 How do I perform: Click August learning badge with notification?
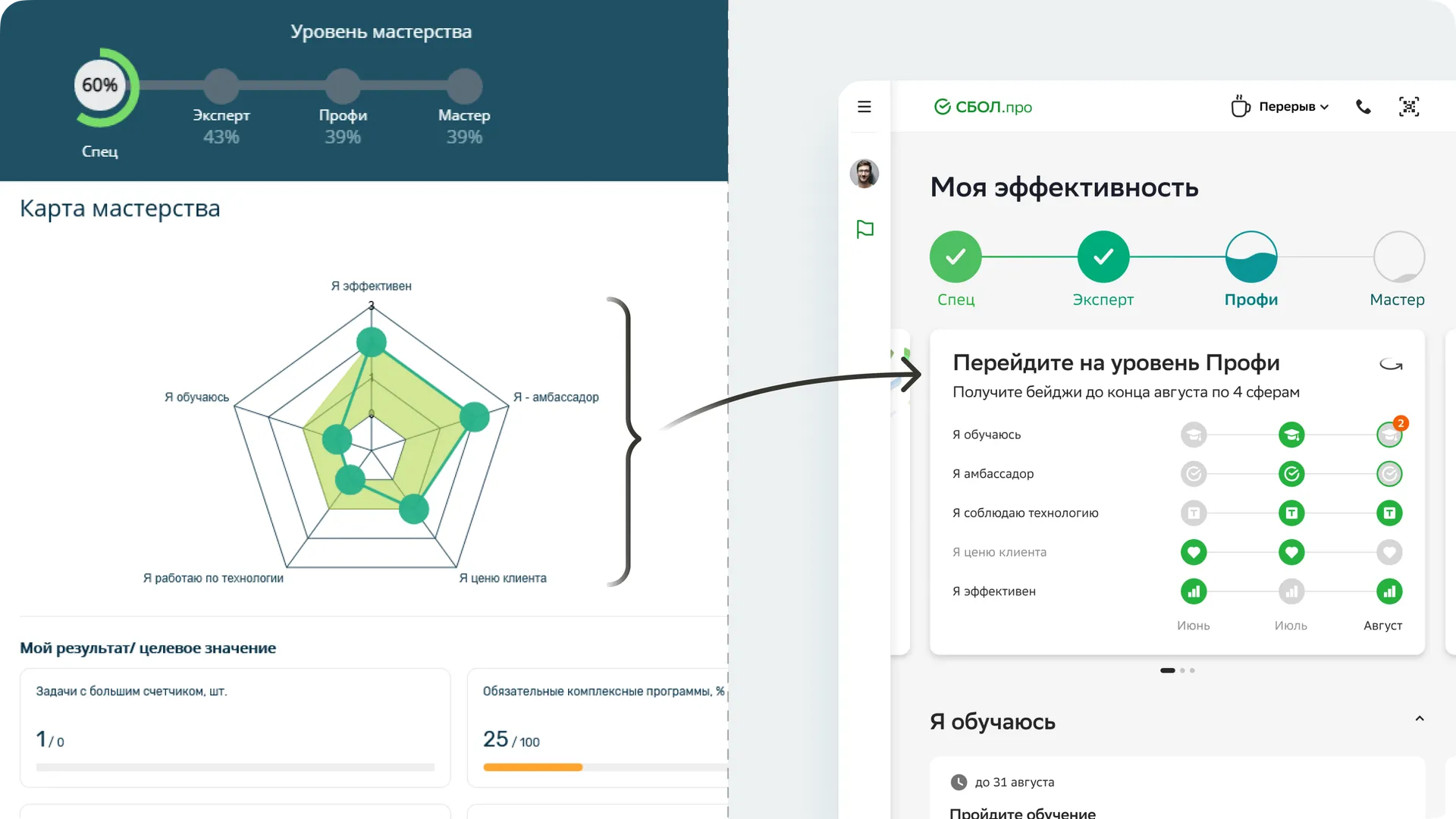pos(1389,435)
